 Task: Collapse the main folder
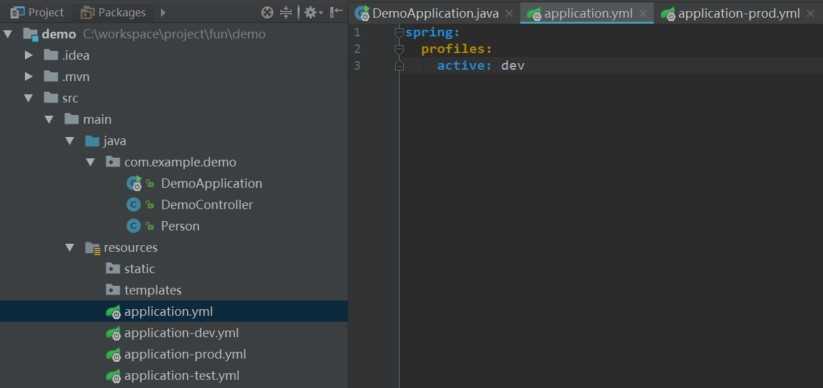(49, 120)
